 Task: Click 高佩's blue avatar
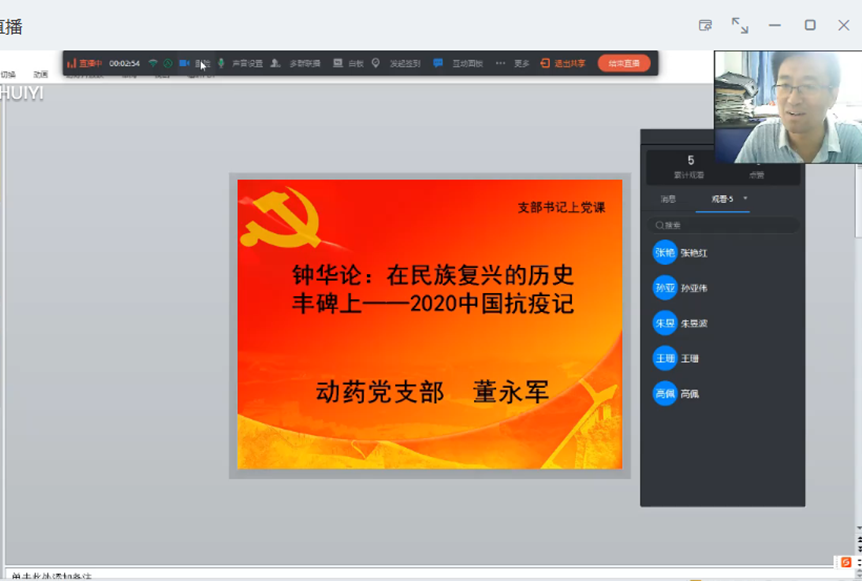(x=665, y=393)
